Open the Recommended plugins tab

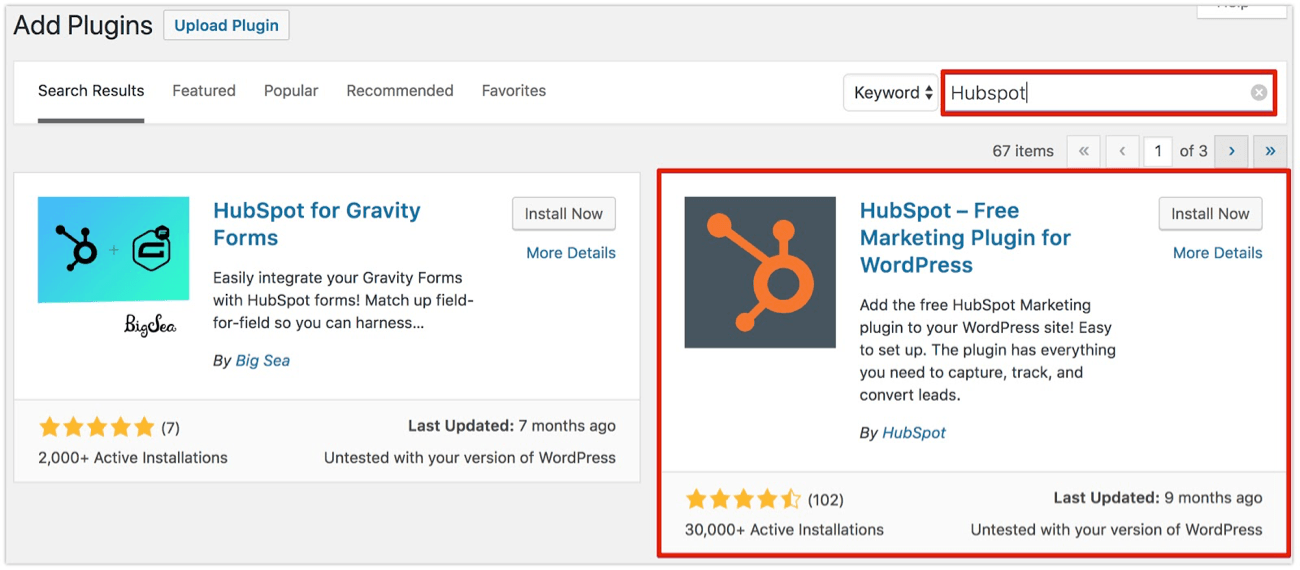pos(400,91)
